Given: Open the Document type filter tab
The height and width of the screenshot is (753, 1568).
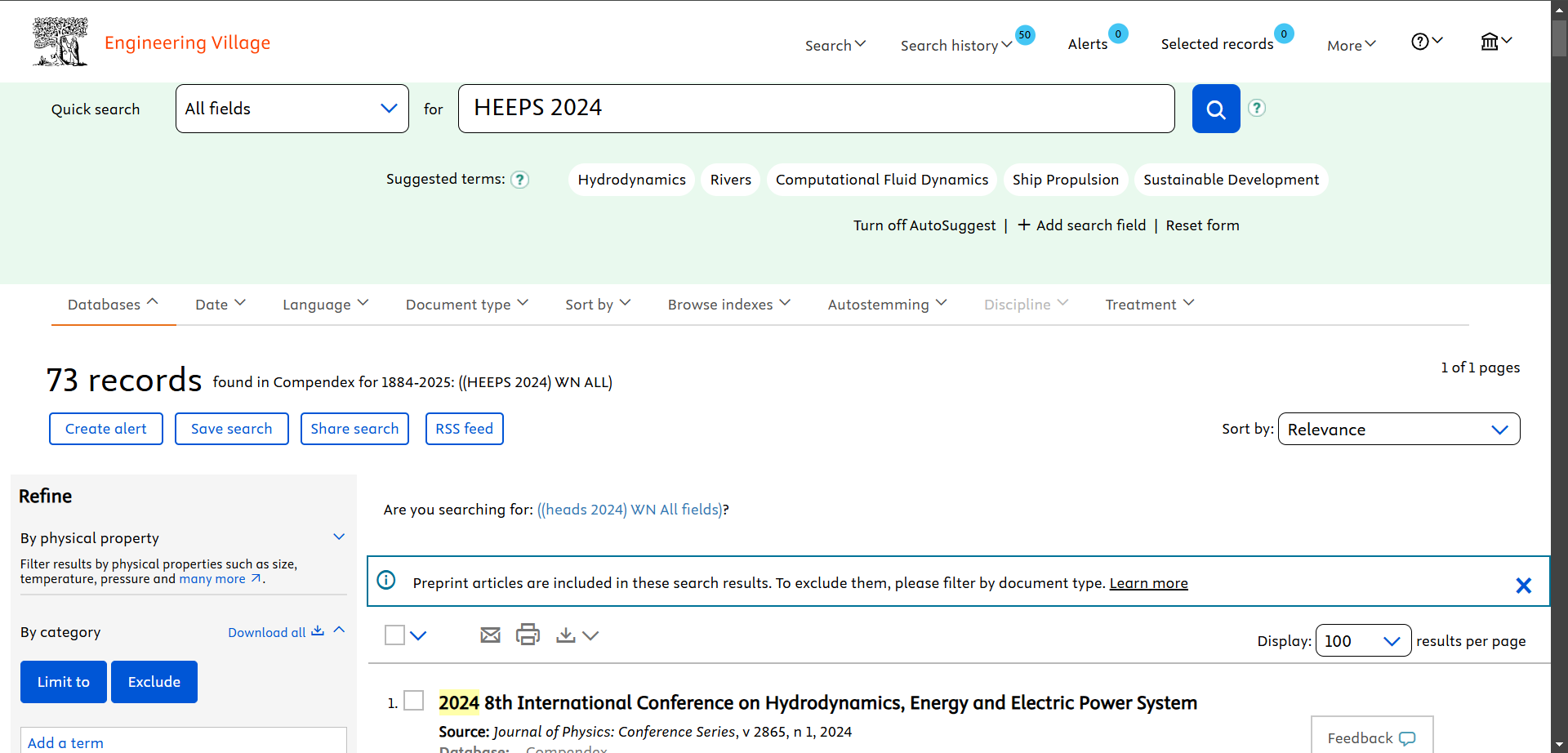Looking at the screenshot, I should (x=467, y=304).
